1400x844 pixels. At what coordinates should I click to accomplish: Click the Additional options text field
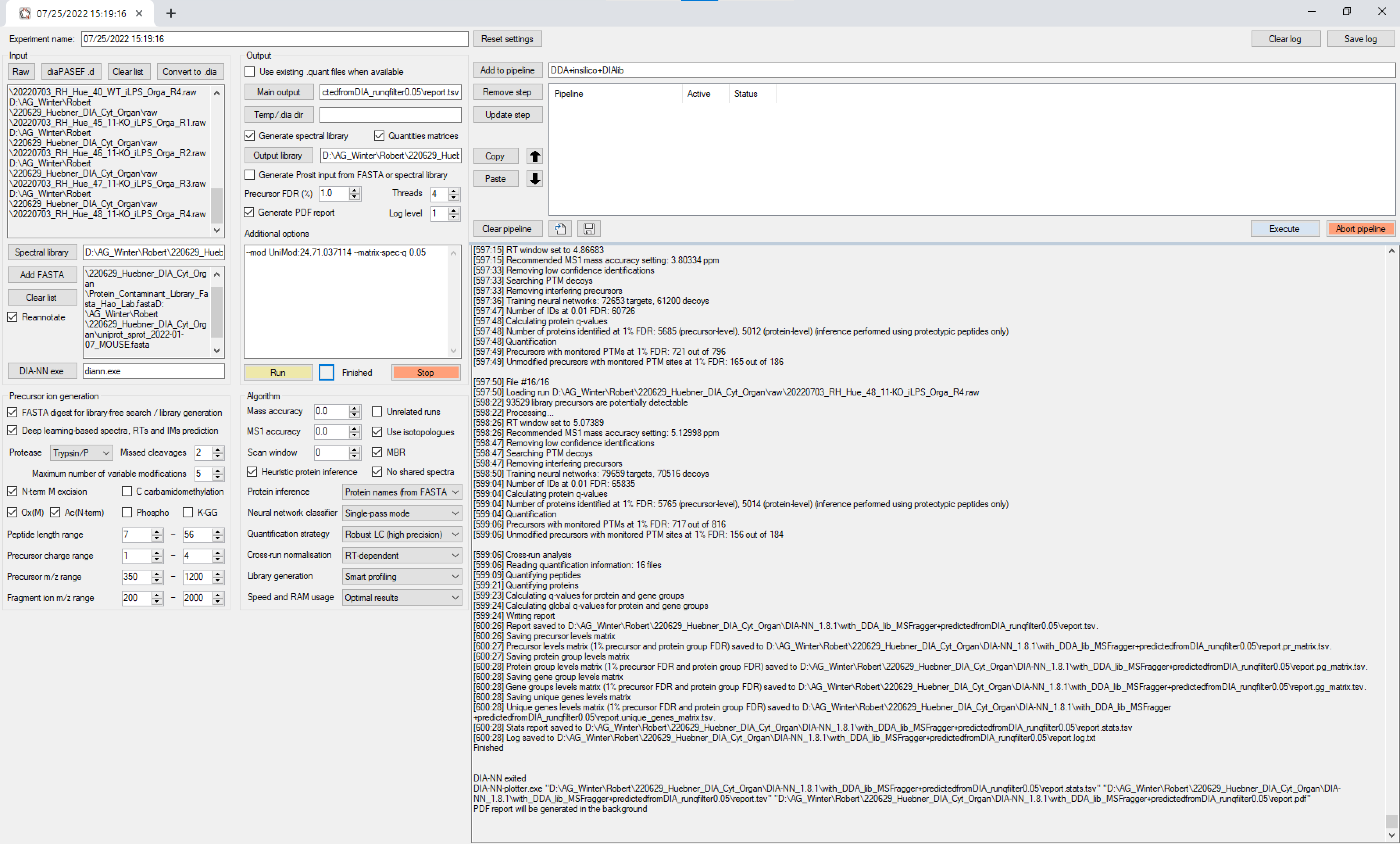click(346, 301)
